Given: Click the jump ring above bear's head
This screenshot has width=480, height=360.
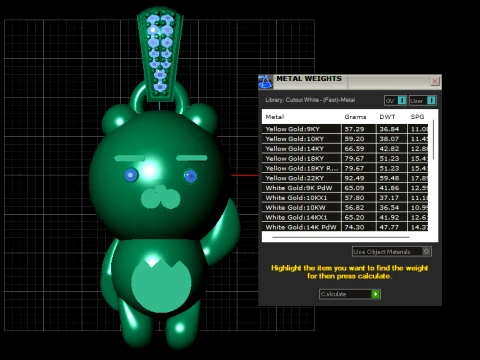Looking at the screenshot, I should [x=159, y=97].
